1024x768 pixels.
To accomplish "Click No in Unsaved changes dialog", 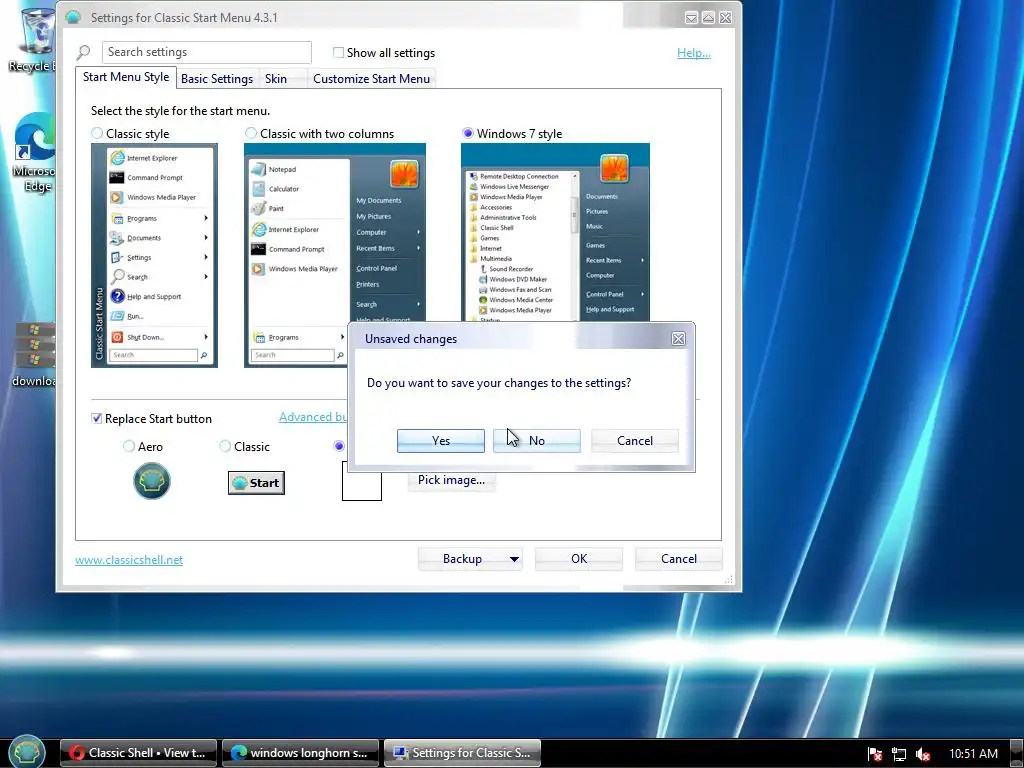I will (537, 441).
